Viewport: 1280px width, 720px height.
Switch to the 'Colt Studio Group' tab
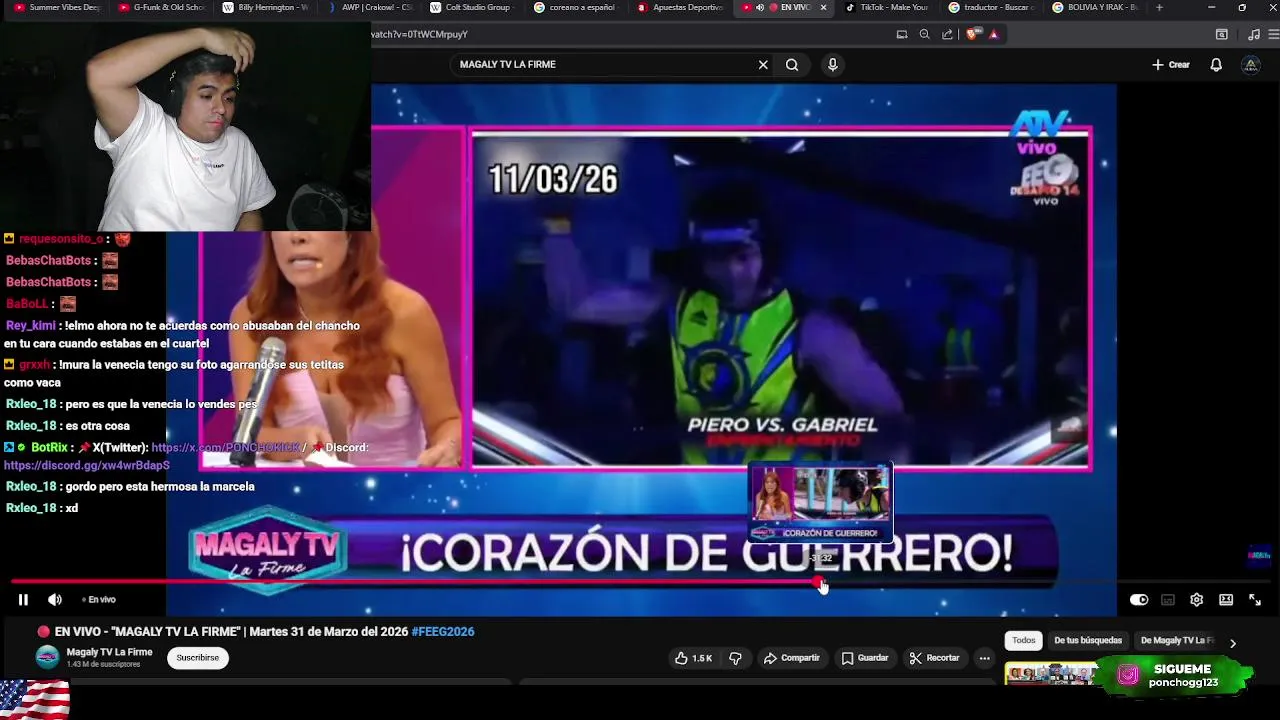(x=474, y=7)
